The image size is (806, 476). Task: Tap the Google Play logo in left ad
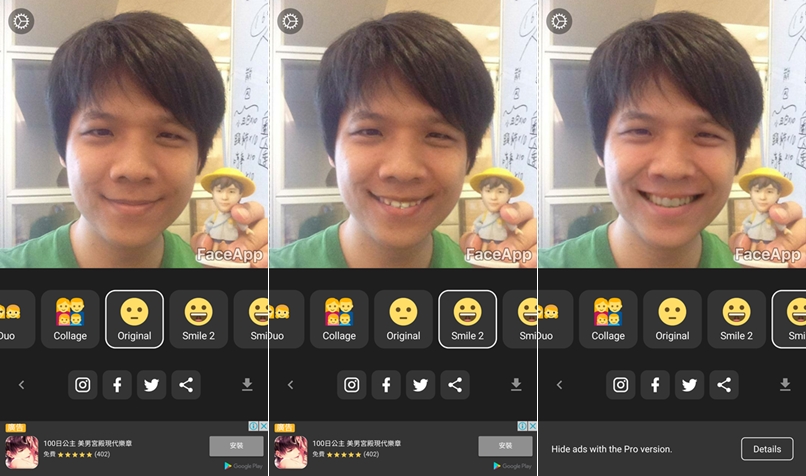coord(244,466)
